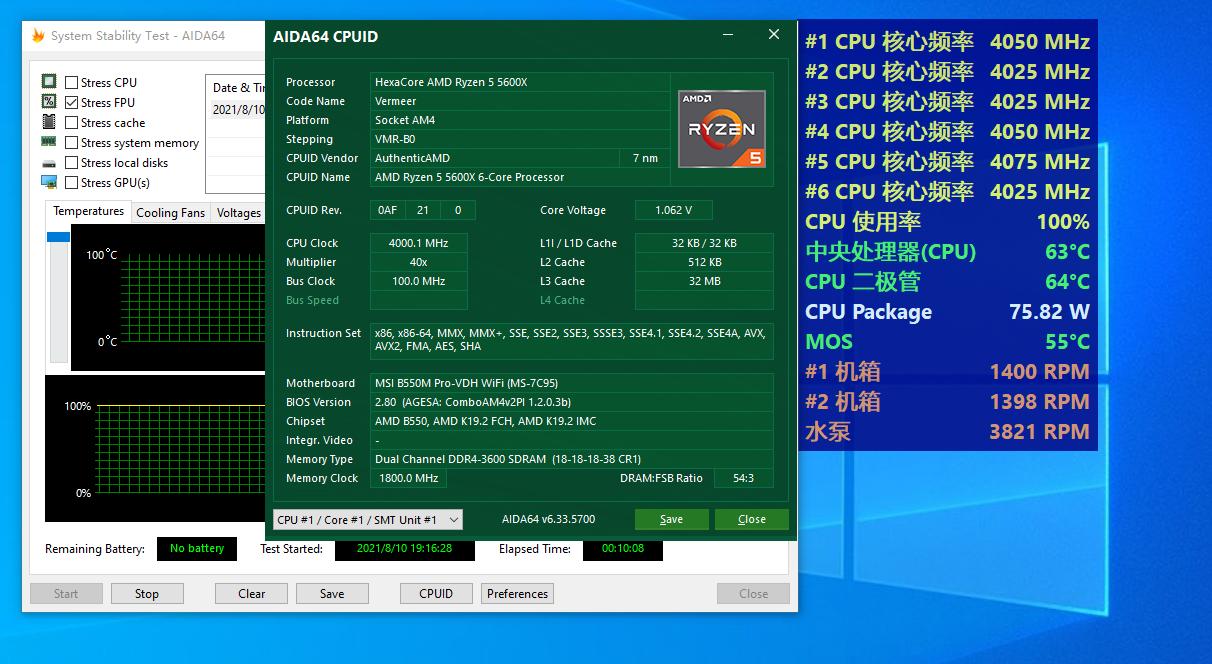Click the Elapsed Time 00:10:08 field
The width and height of the screenshot is (1212, 664).
click(623, 548)
